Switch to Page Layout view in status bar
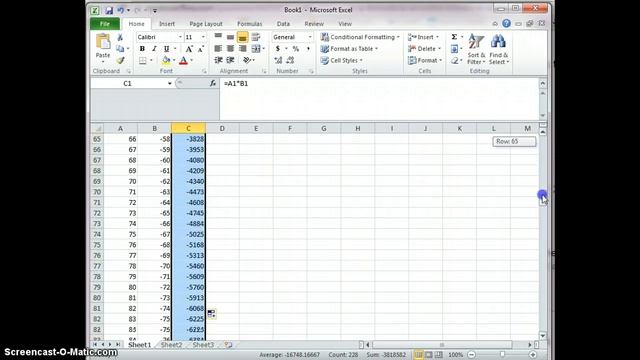Viewport: 640px width, 360px height. [x=429, y=355]
